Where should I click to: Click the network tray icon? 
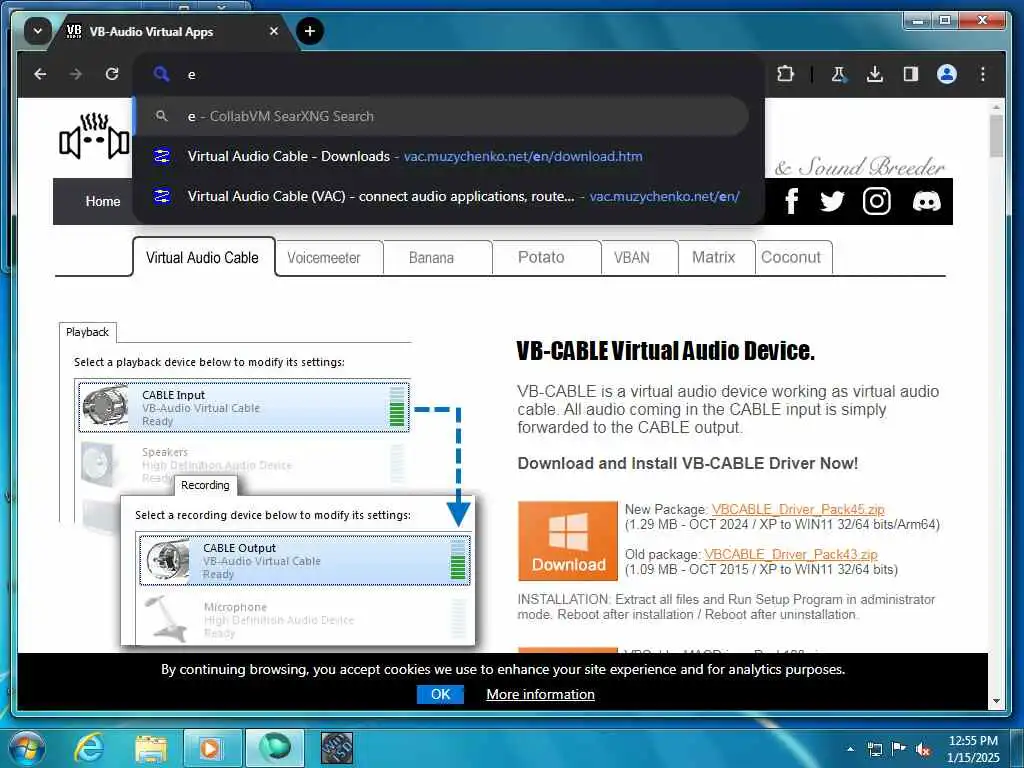874,749
